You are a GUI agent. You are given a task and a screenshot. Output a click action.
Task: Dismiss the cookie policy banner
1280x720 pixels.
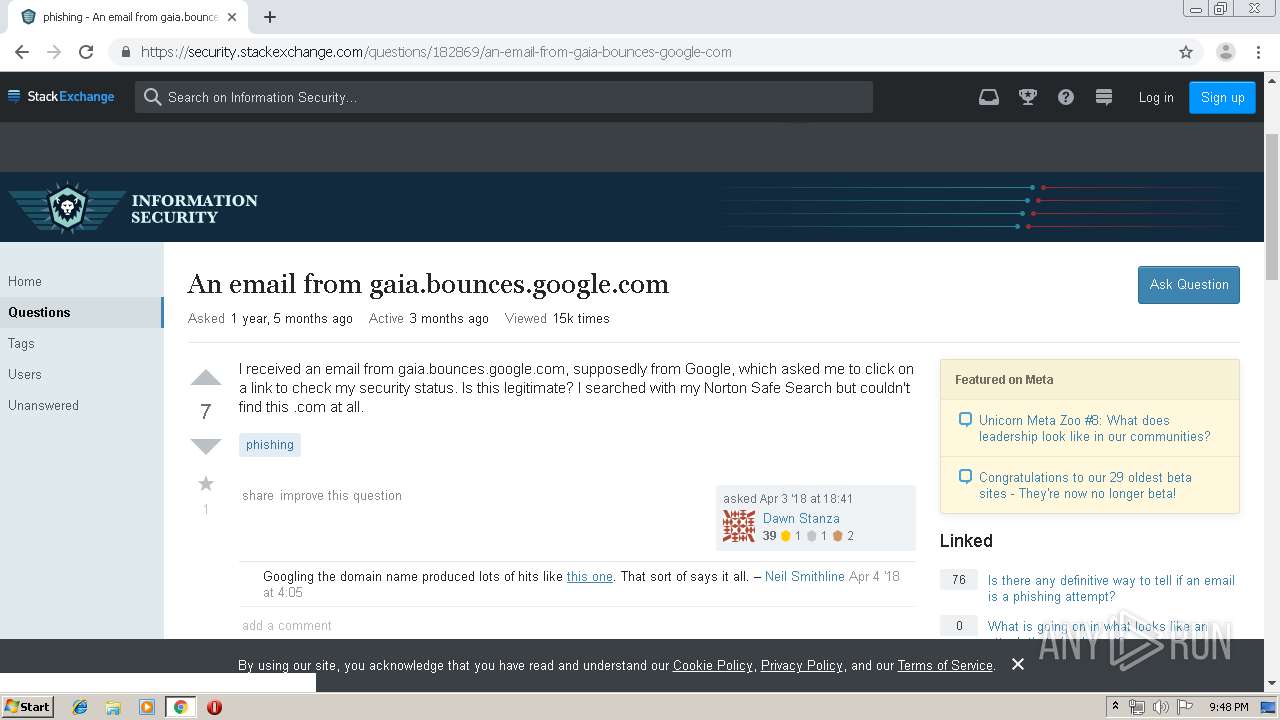tap(1017, 664)
